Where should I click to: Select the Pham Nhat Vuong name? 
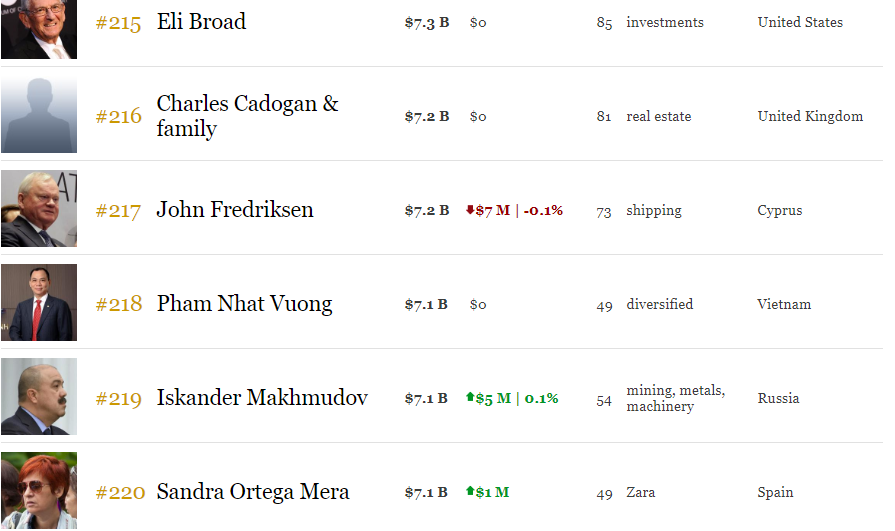tap(244, 304)
